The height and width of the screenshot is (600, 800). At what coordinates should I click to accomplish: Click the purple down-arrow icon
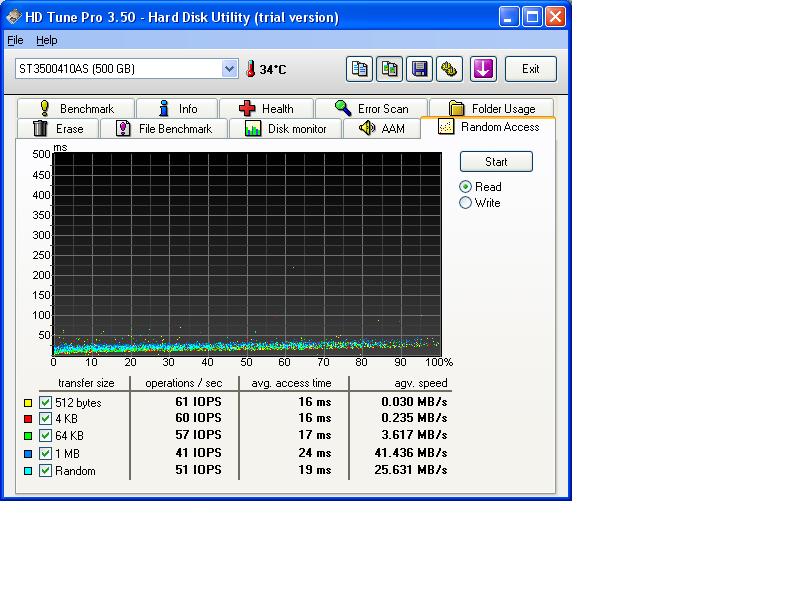483,69
